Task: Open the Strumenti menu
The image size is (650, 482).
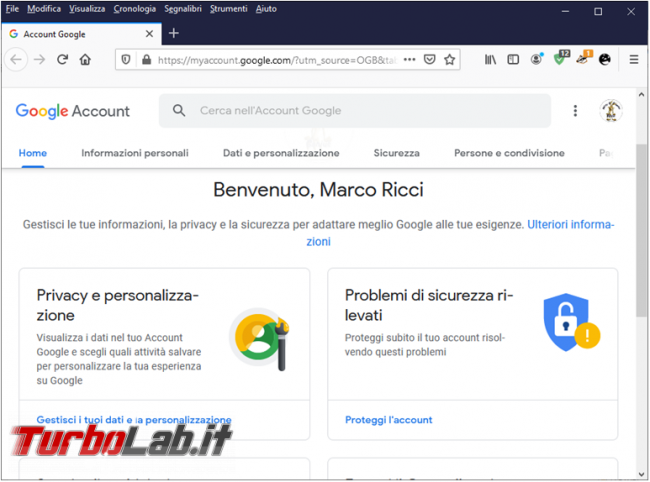Action: [x=228, y=9]
